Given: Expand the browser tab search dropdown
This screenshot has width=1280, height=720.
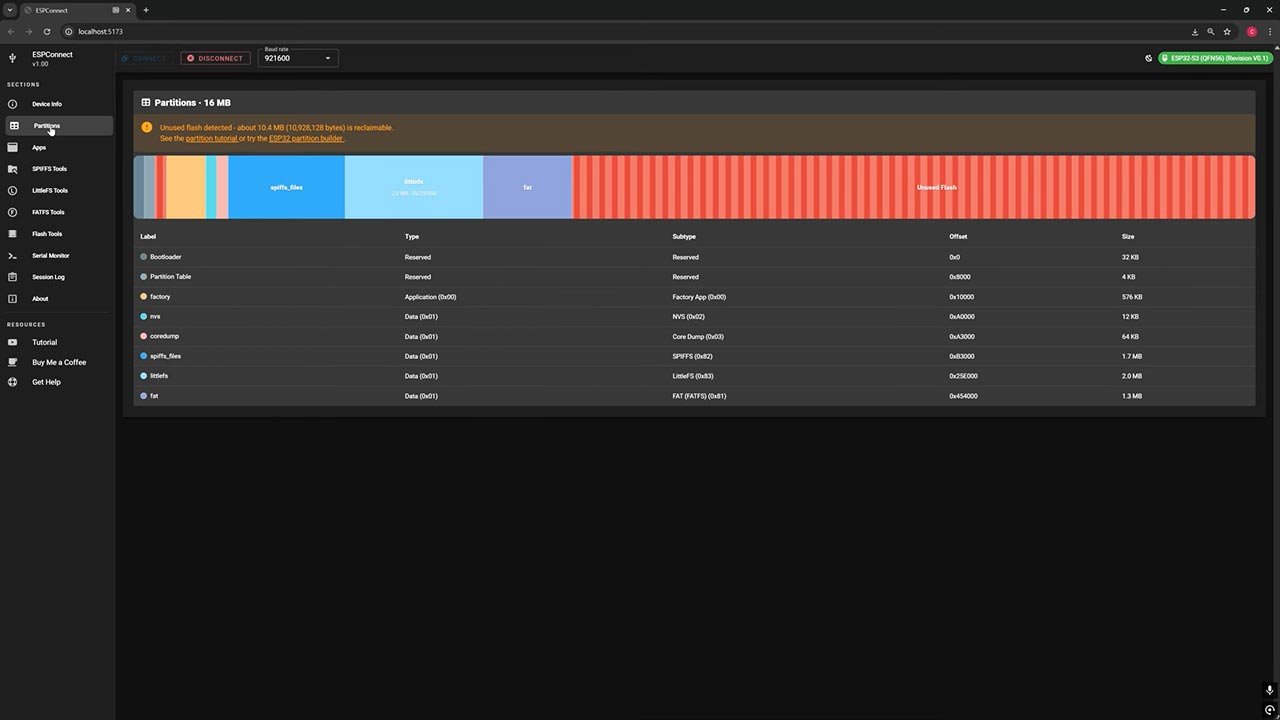Looking at the screenshot, I should 10,10.
